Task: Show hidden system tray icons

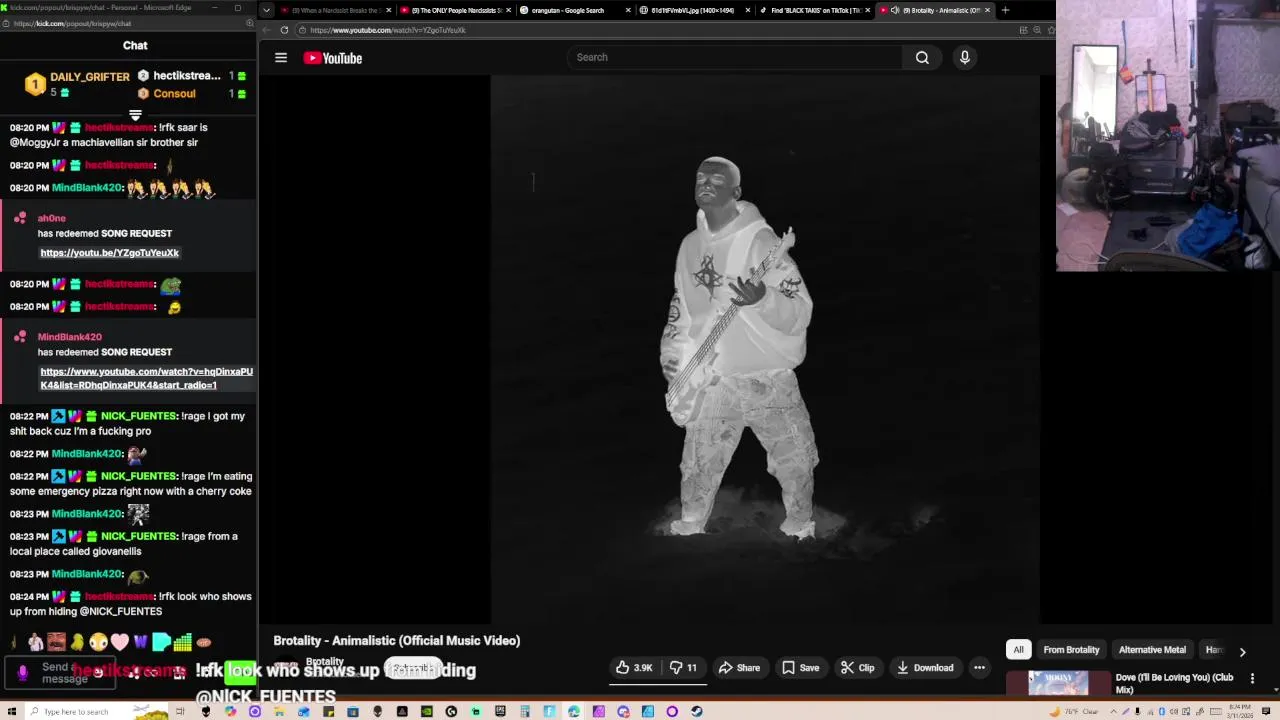Action: (x=1114, y=712)
